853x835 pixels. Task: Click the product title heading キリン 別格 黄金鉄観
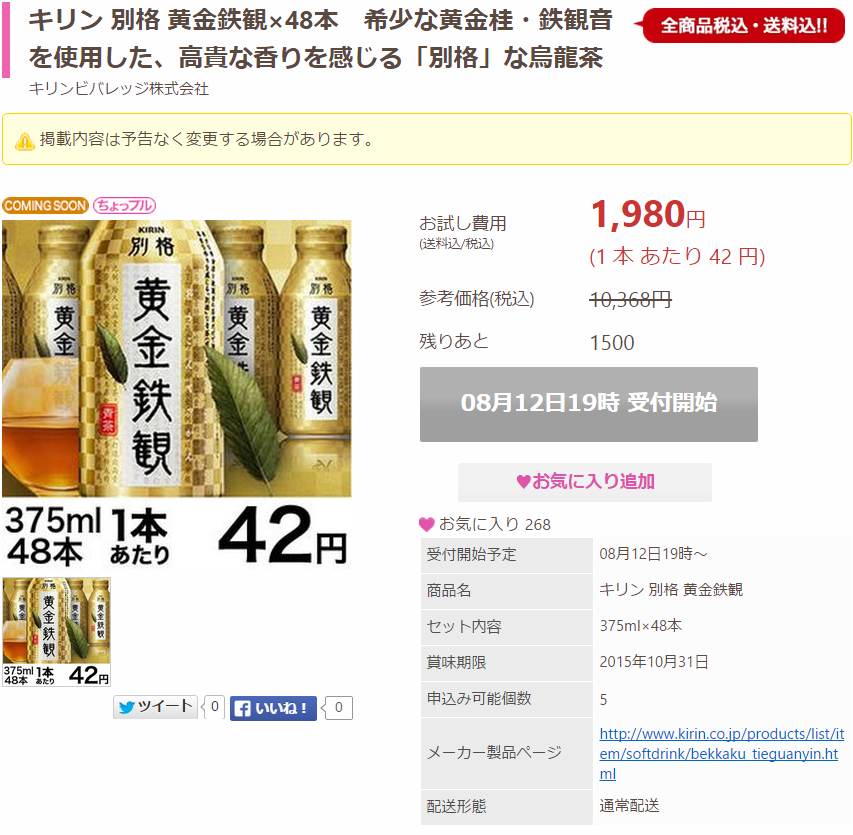pyautogui.click(x=320, y=39)
